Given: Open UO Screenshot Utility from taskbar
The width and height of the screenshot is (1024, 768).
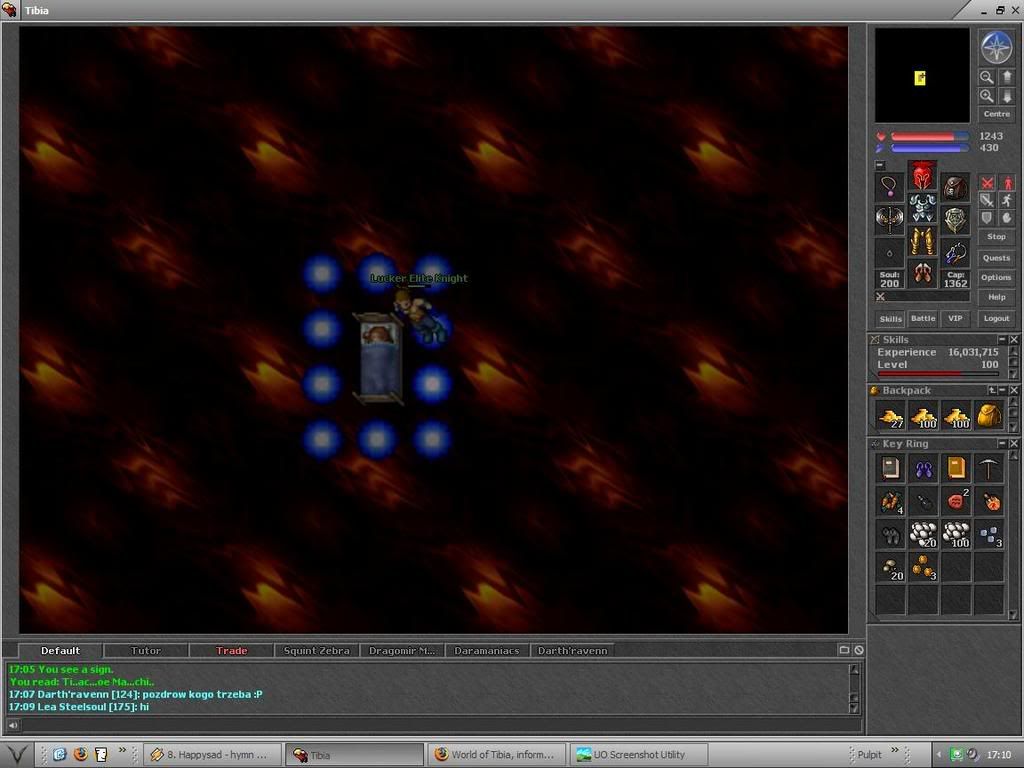Looking at the screenshot, I should 638,754.
